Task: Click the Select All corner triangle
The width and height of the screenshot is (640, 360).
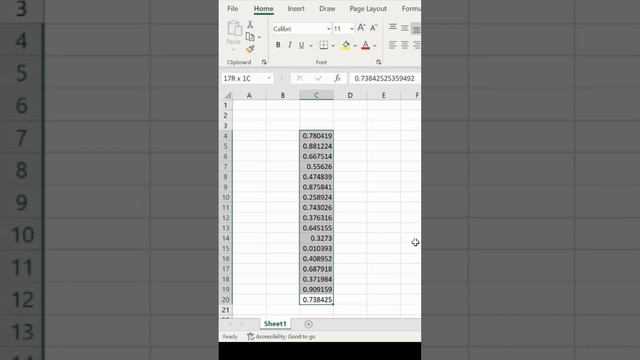Action: click(228, 95)
